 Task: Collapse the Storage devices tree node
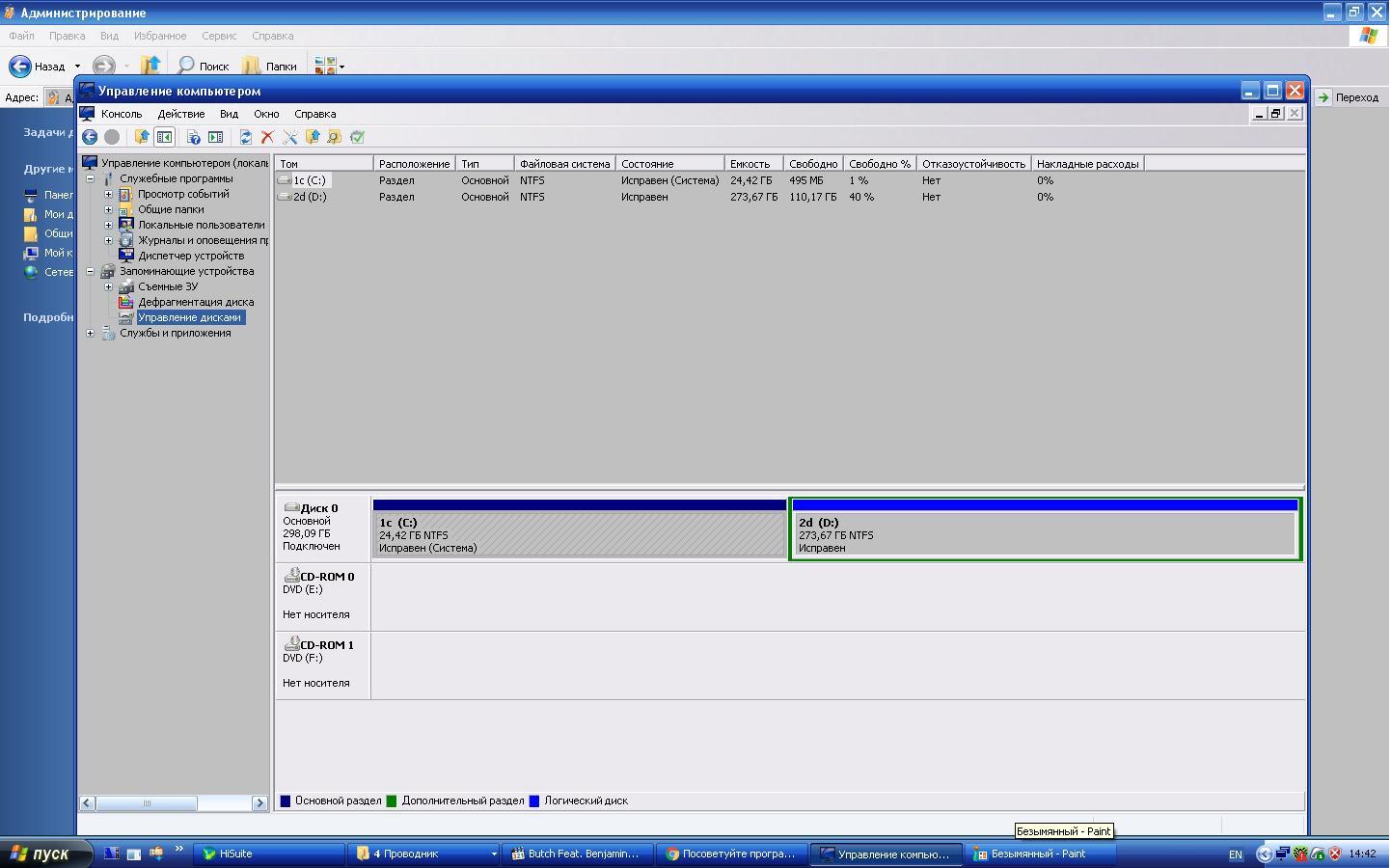point(91,271)
